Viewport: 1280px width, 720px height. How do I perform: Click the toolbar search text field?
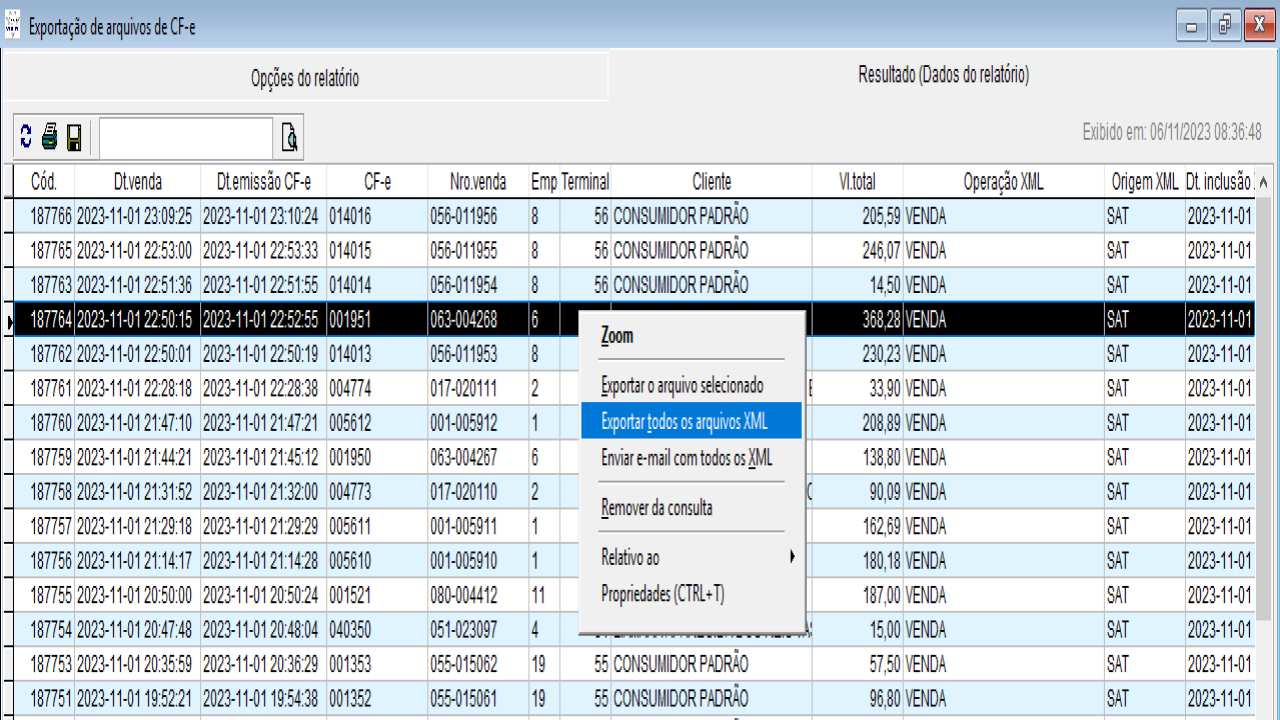tap(185, 138)
